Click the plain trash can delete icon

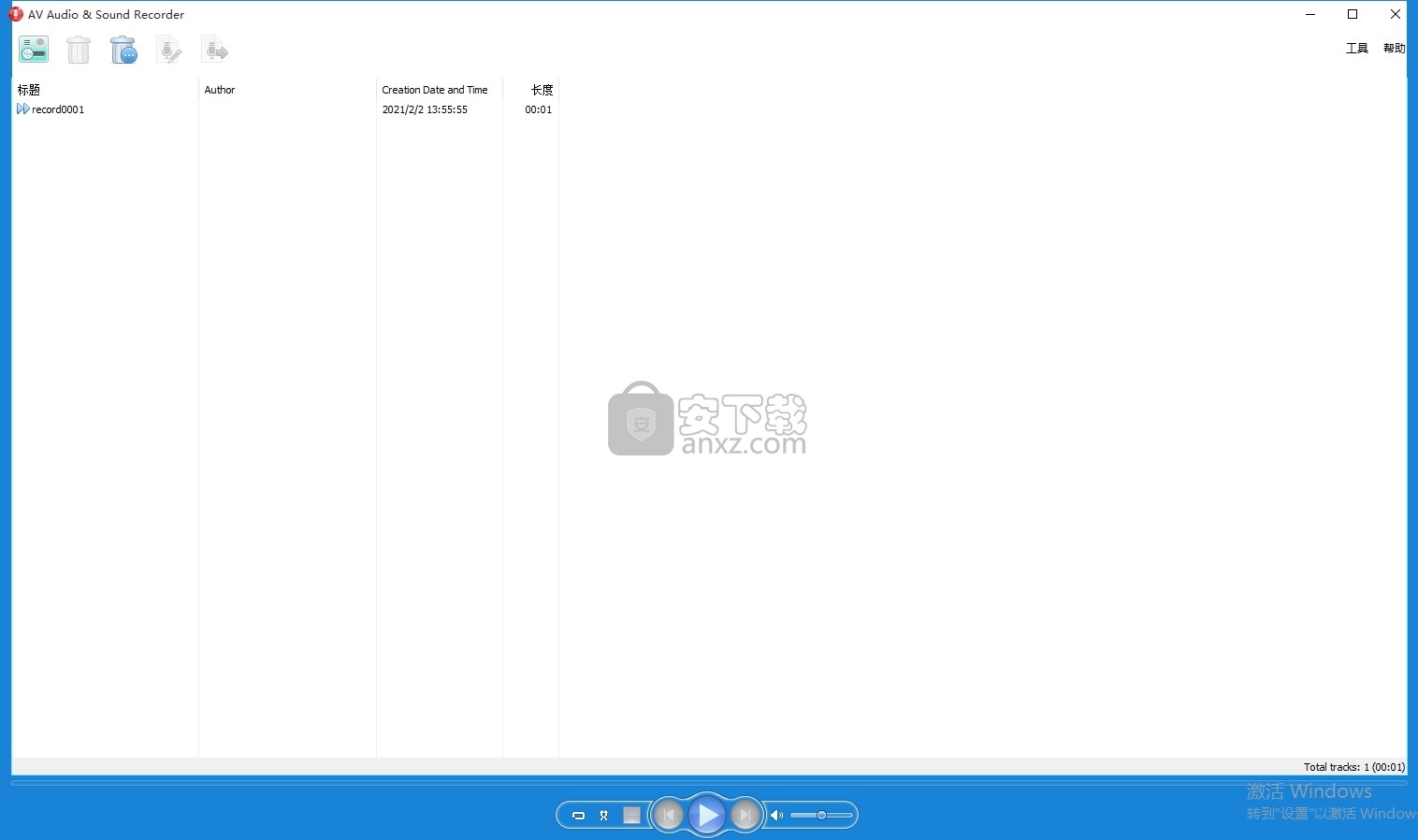(x=79, y=50)
